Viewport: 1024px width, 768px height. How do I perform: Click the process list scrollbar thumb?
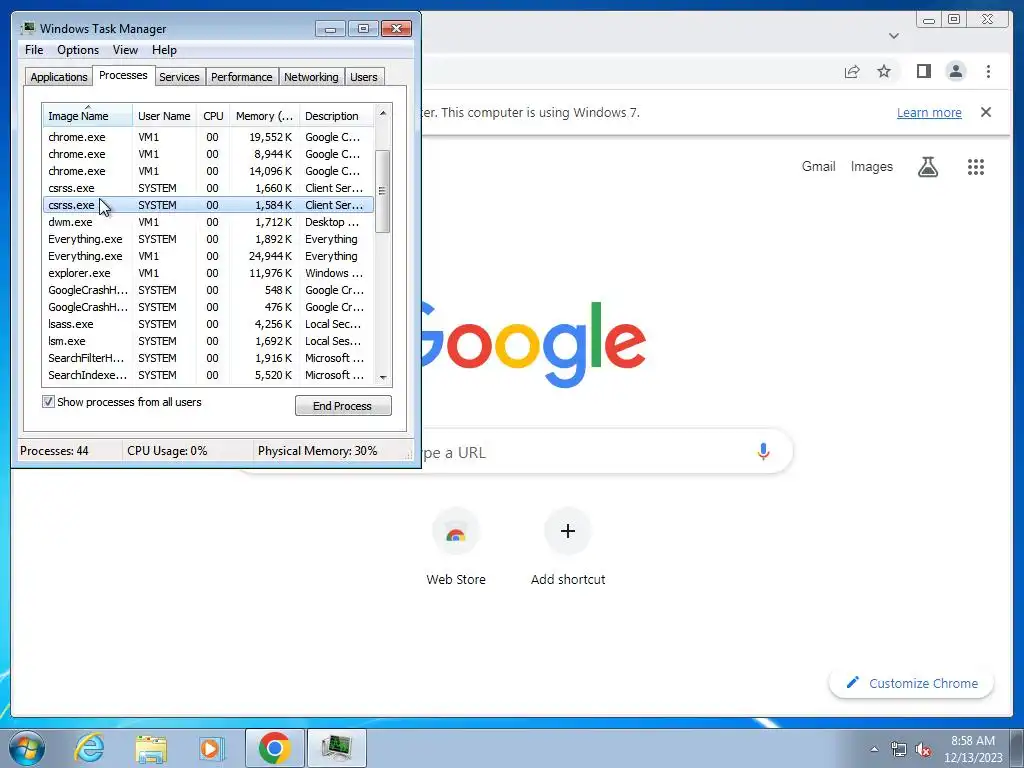click(383, 191)
